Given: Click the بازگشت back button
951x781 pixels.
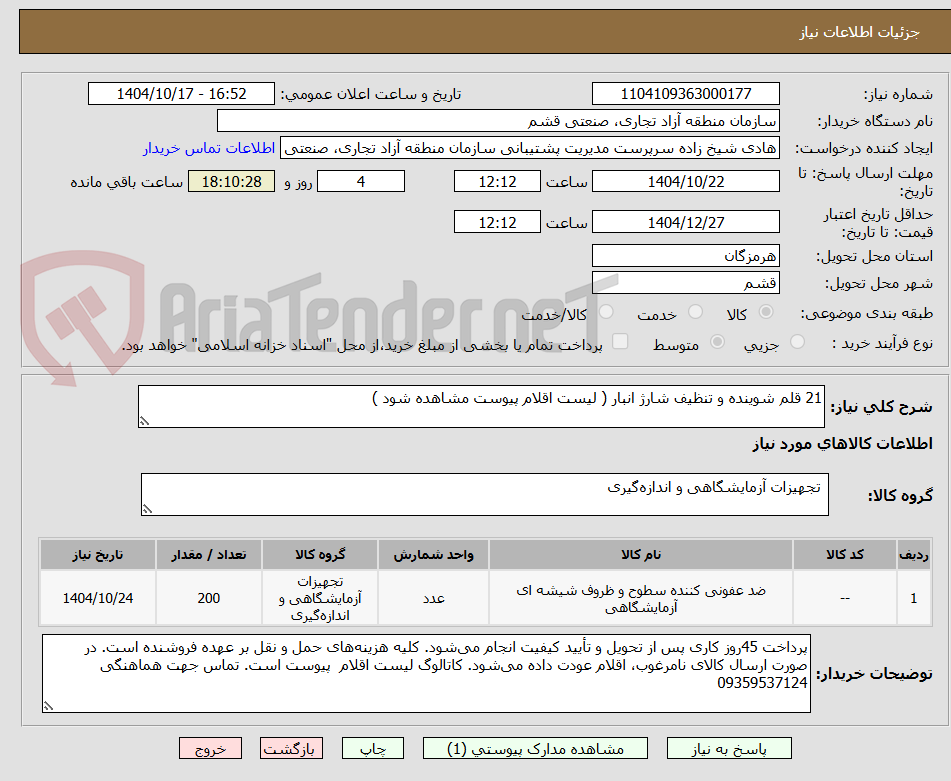Looking at the screenshot, I should [291, 747].
